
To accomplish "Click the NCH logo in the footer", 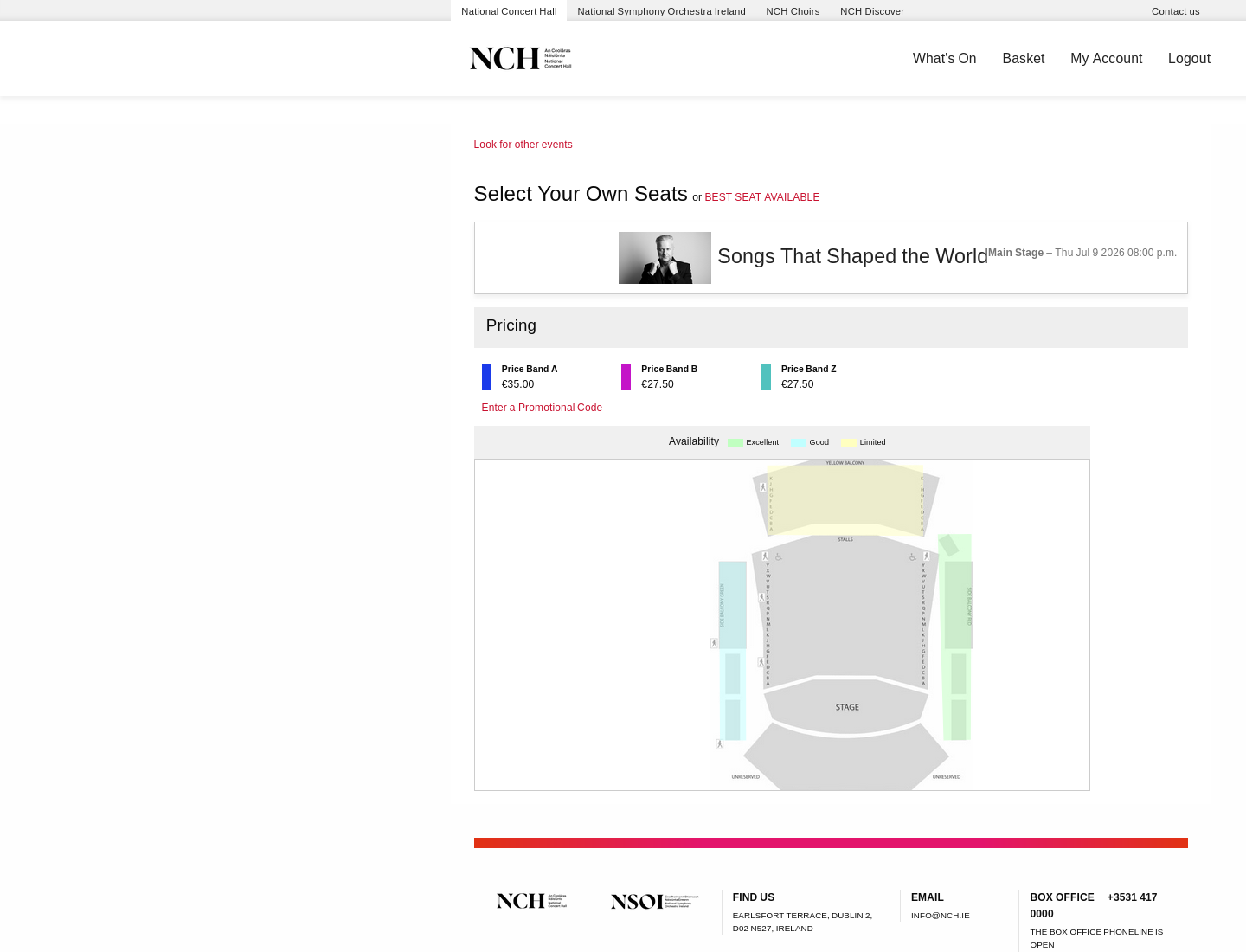I will [x=531, y=901].
